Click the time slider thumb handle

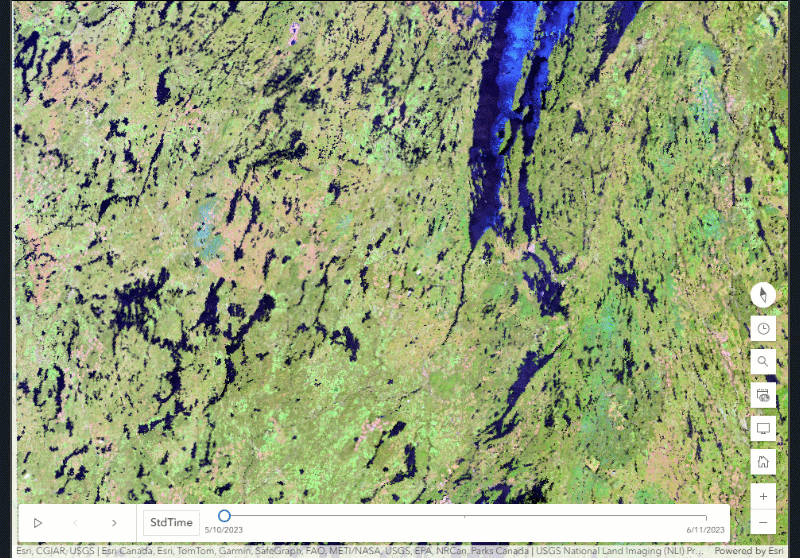pos(224,516)
